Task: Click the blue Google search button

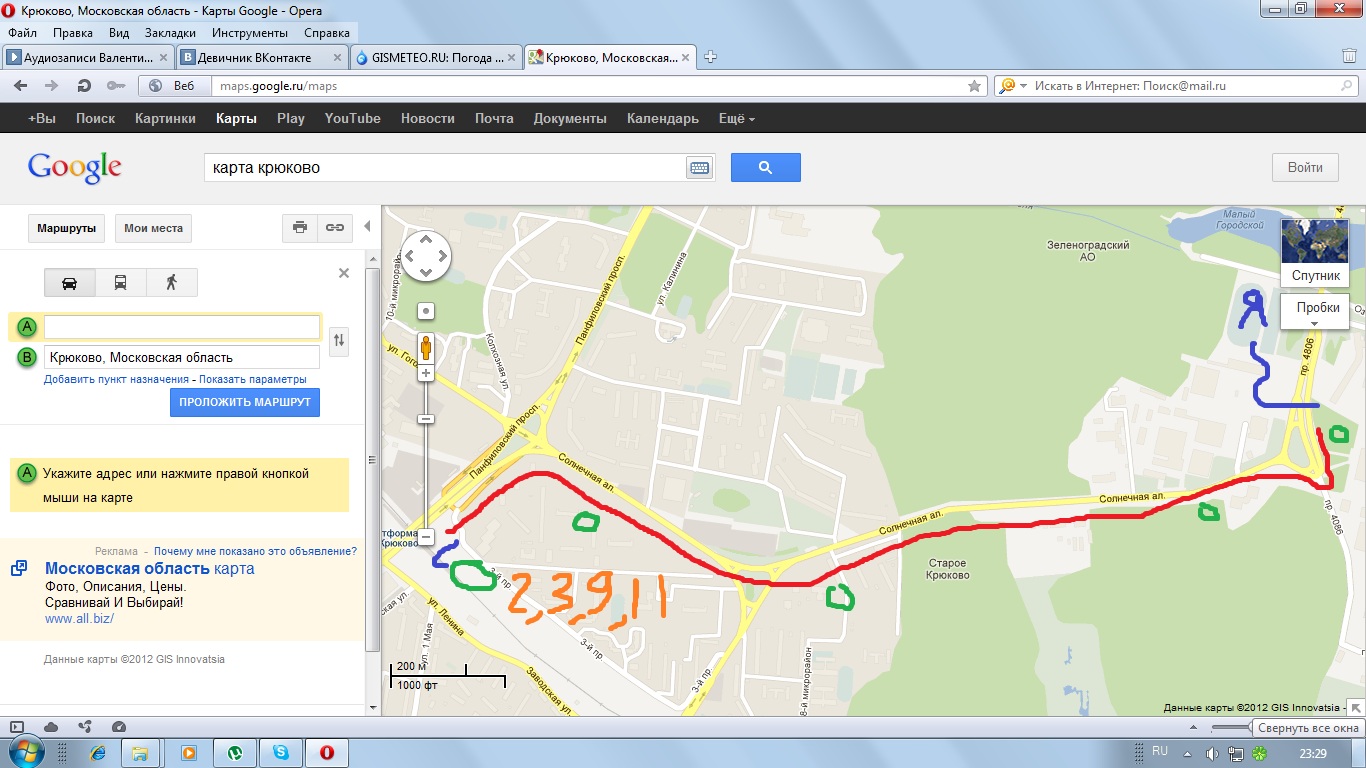Action: click(766, 167)
